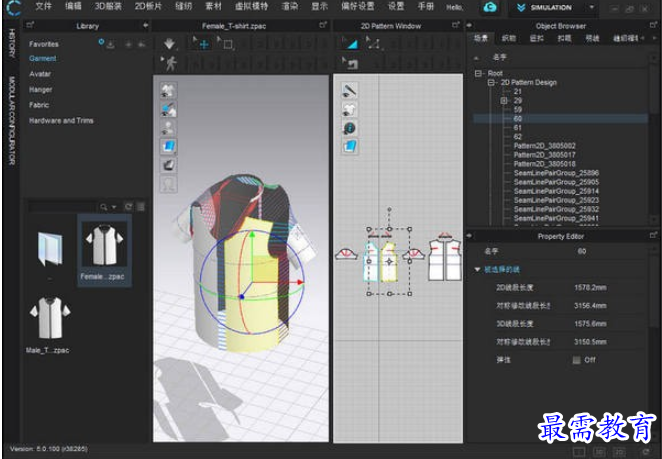Collapse the Root tree node
Image resolution: width=662 pixels, height=459 pixels.
point(478,73)
